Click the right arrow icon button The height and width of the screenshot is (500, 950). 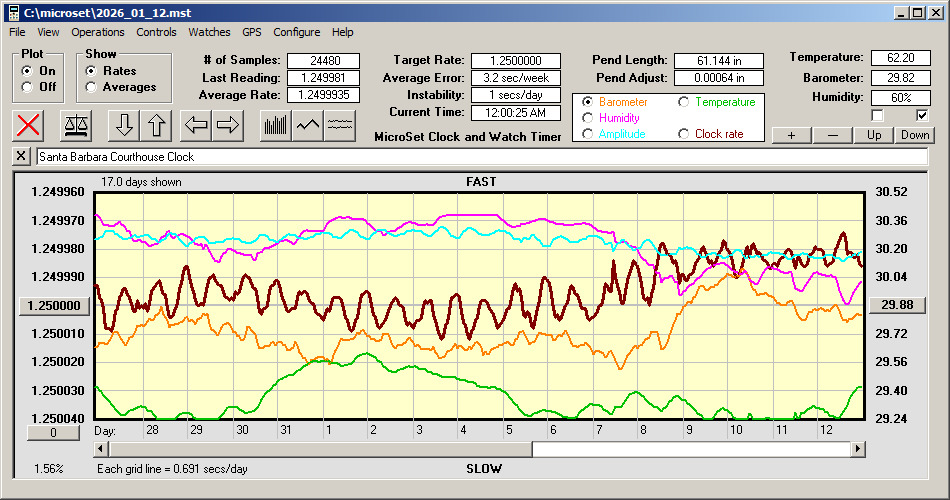pyautogui.click(x=228, y=125)
